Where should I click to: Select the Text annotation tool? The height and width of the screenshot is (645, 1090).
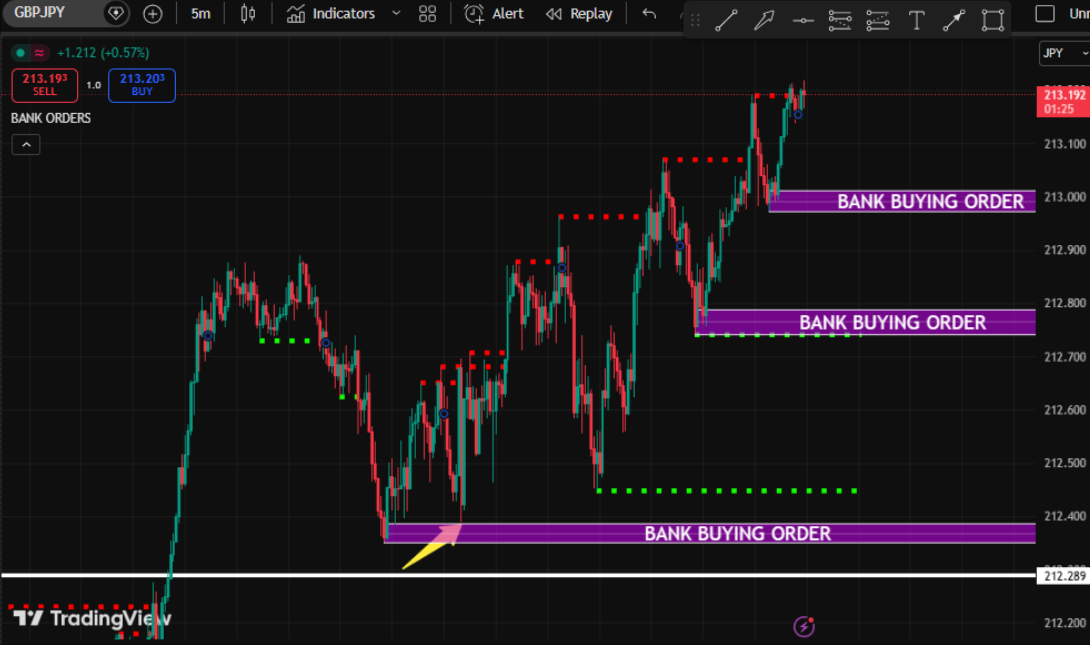point(916,20)
